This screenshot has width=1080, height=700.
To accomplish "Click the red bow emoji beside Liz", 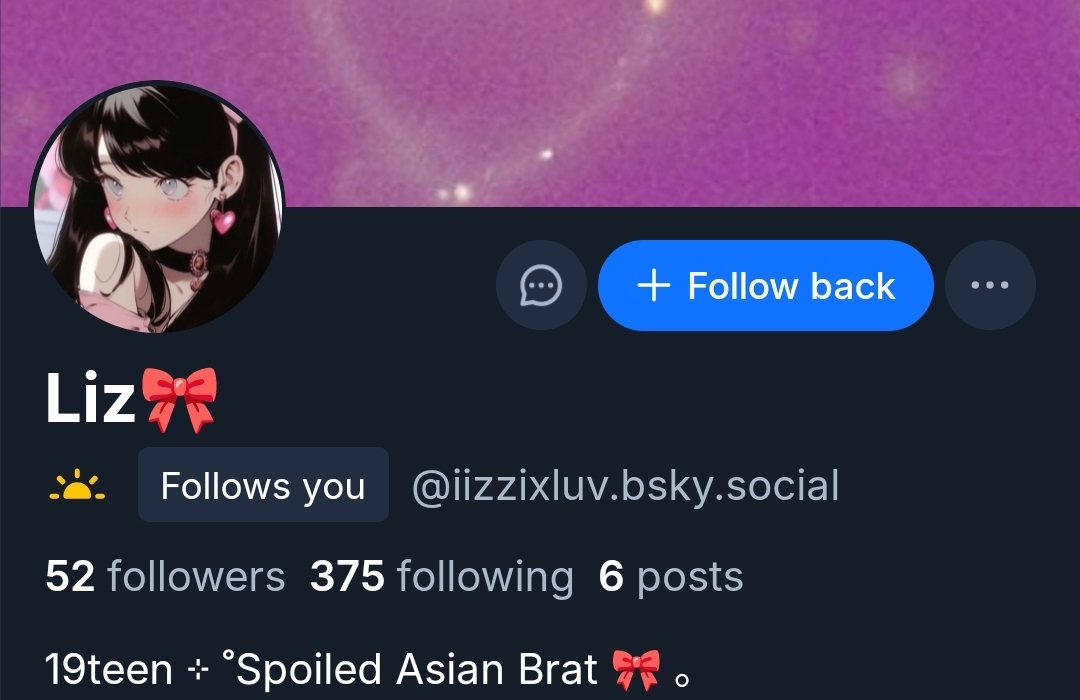I will click(178, 400).
